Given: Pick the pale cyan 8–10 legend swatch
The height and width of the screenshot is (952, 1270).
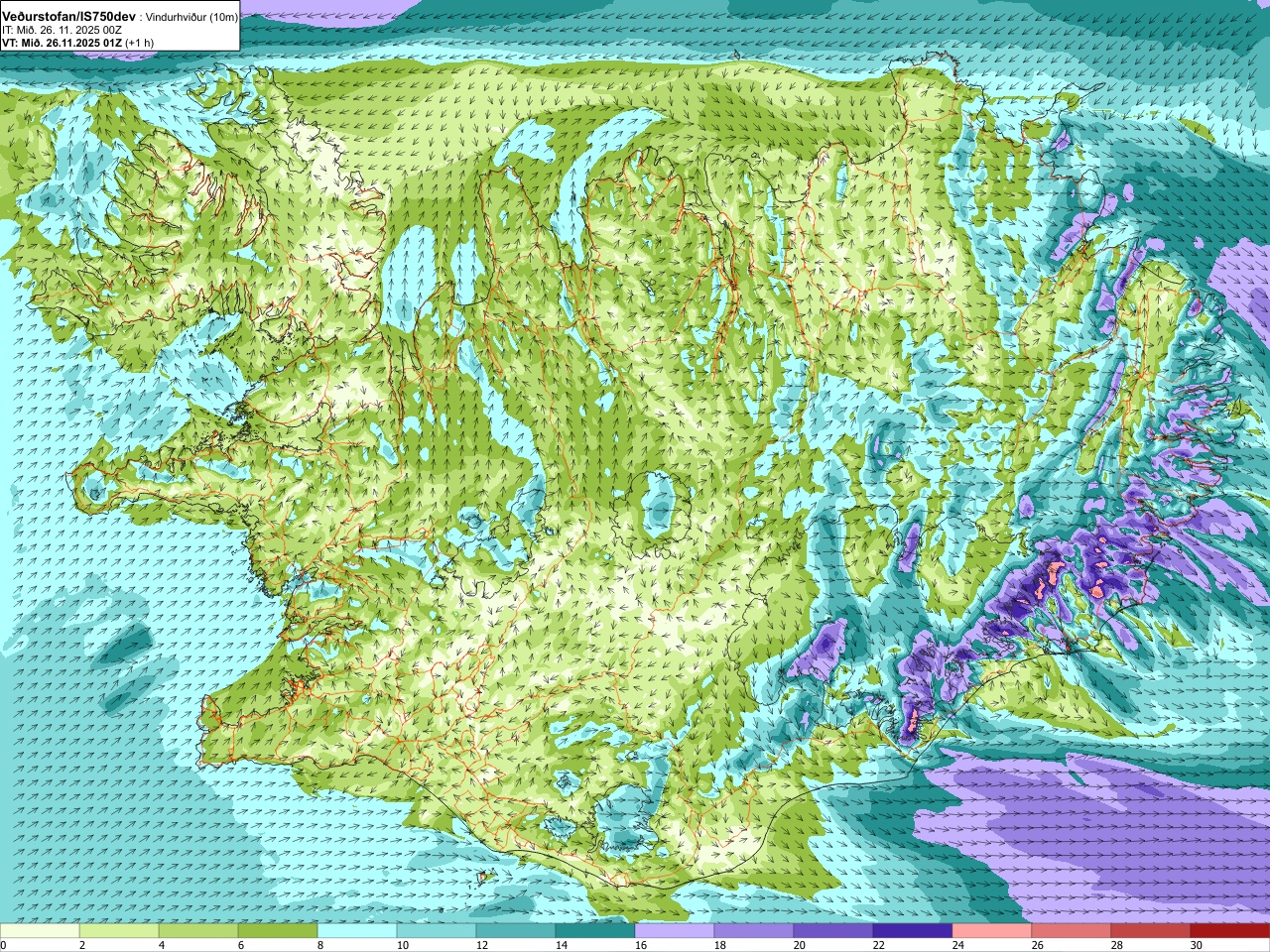Looking at the screenshot, I should [x=357, y=931].
